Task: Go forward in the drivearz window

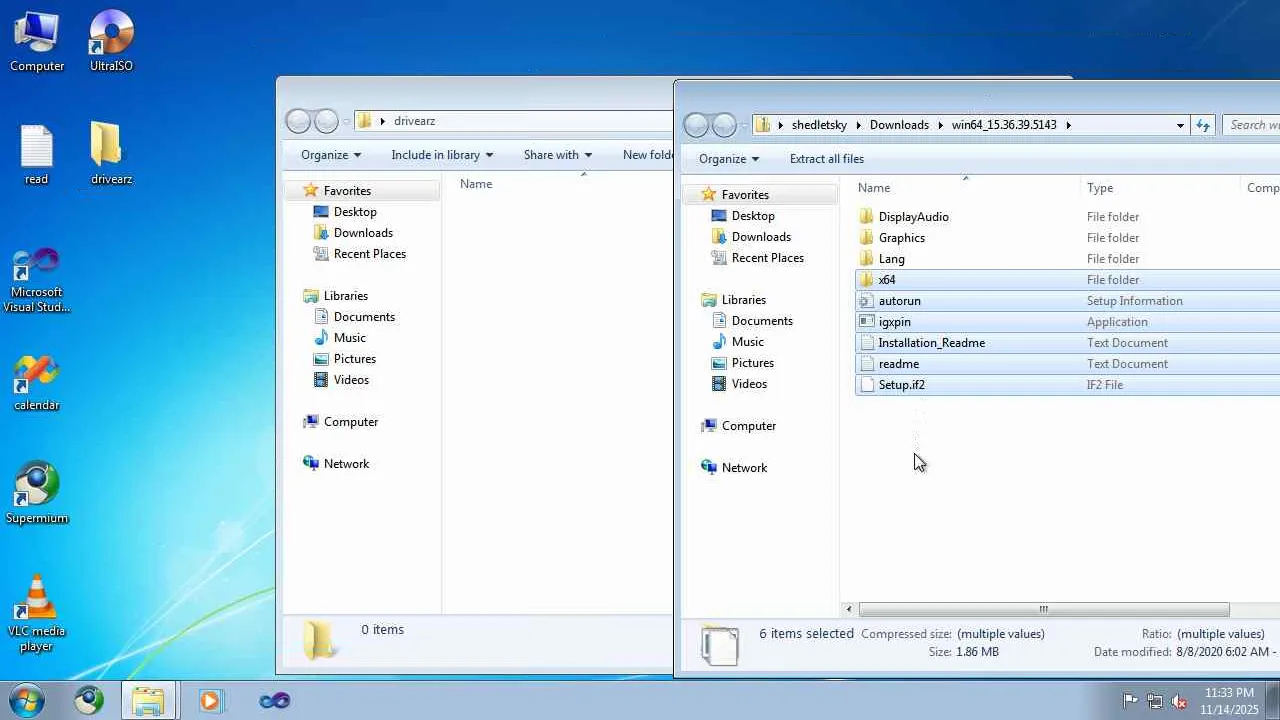Action: click(326, 121)
